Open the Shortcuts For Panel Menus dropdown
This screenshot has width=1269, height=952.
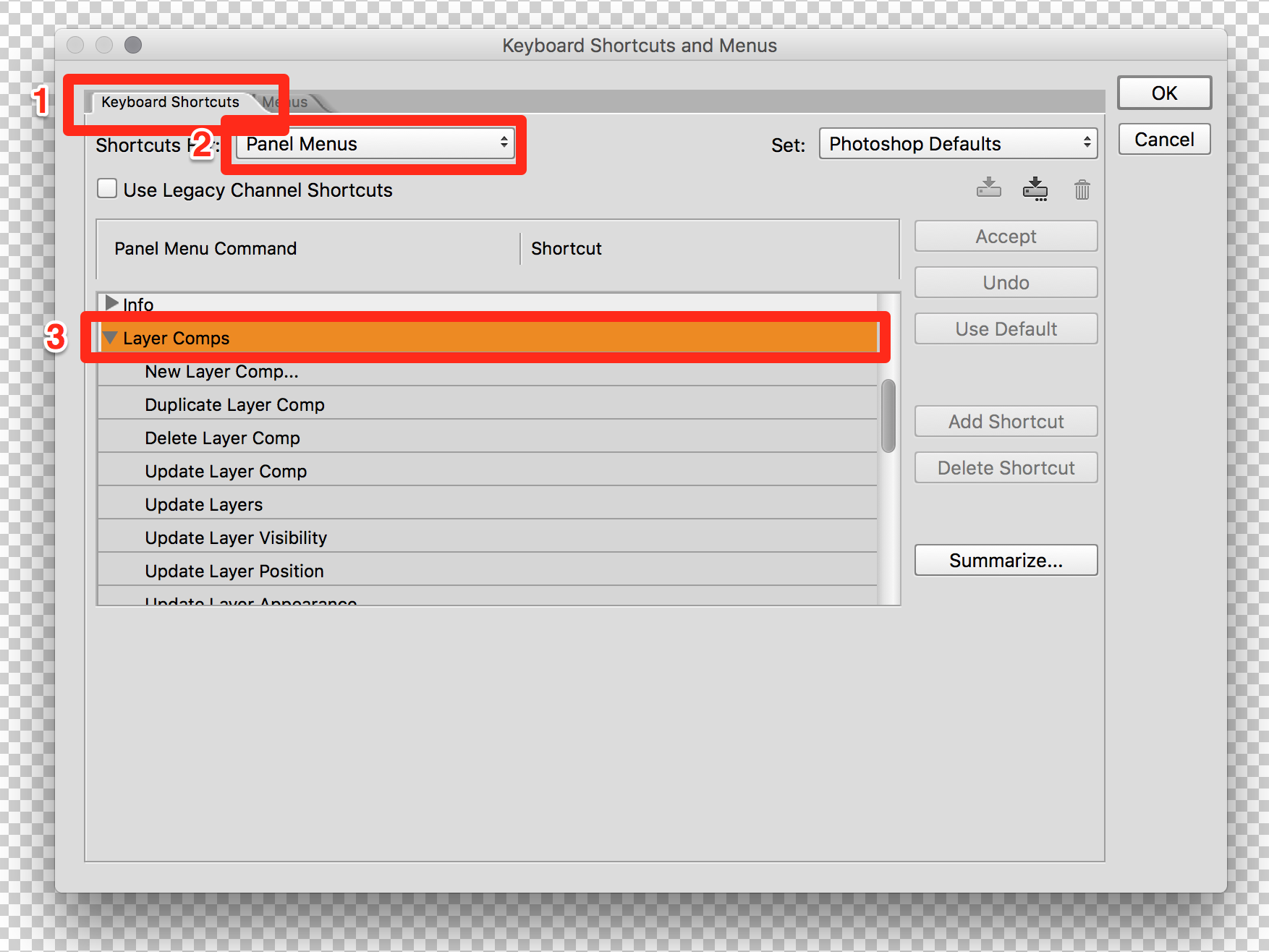pos(375,144)
